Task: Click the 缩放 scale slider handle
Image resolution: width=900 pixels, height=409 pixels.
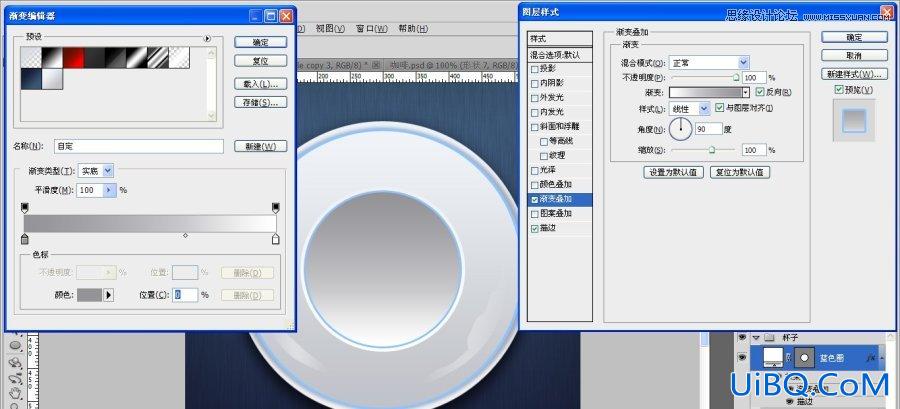Action: (x=712, y=150)
